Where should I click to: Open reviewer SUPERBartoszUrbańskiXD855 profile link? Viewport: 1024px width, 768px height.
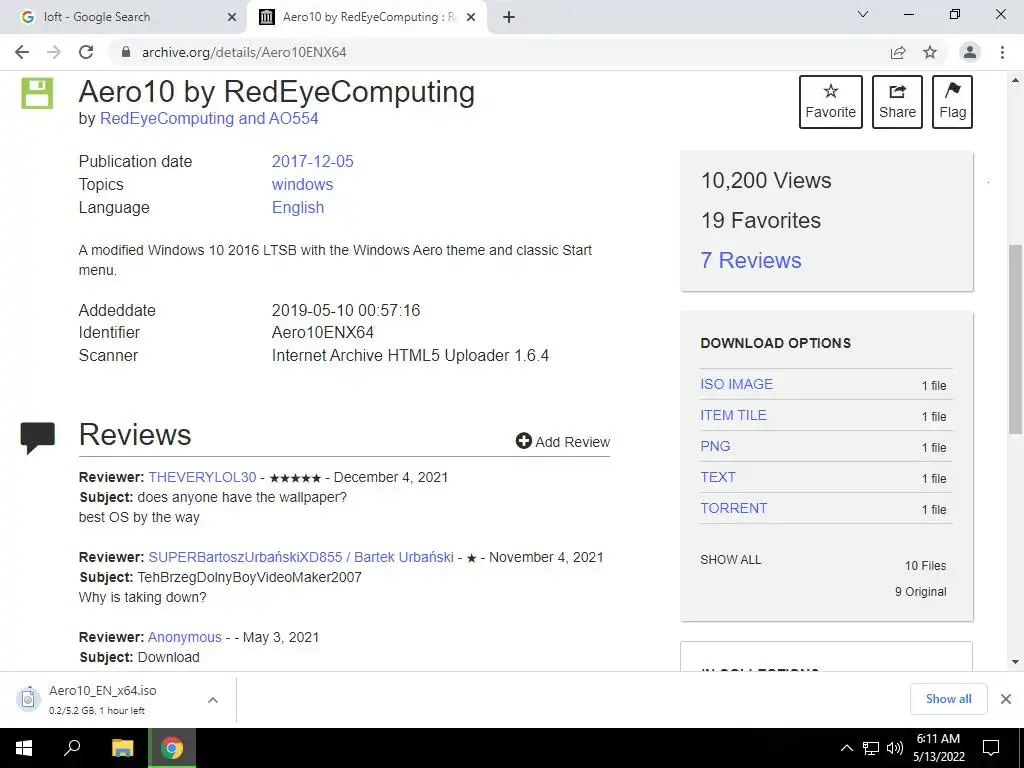coord(301,557)
